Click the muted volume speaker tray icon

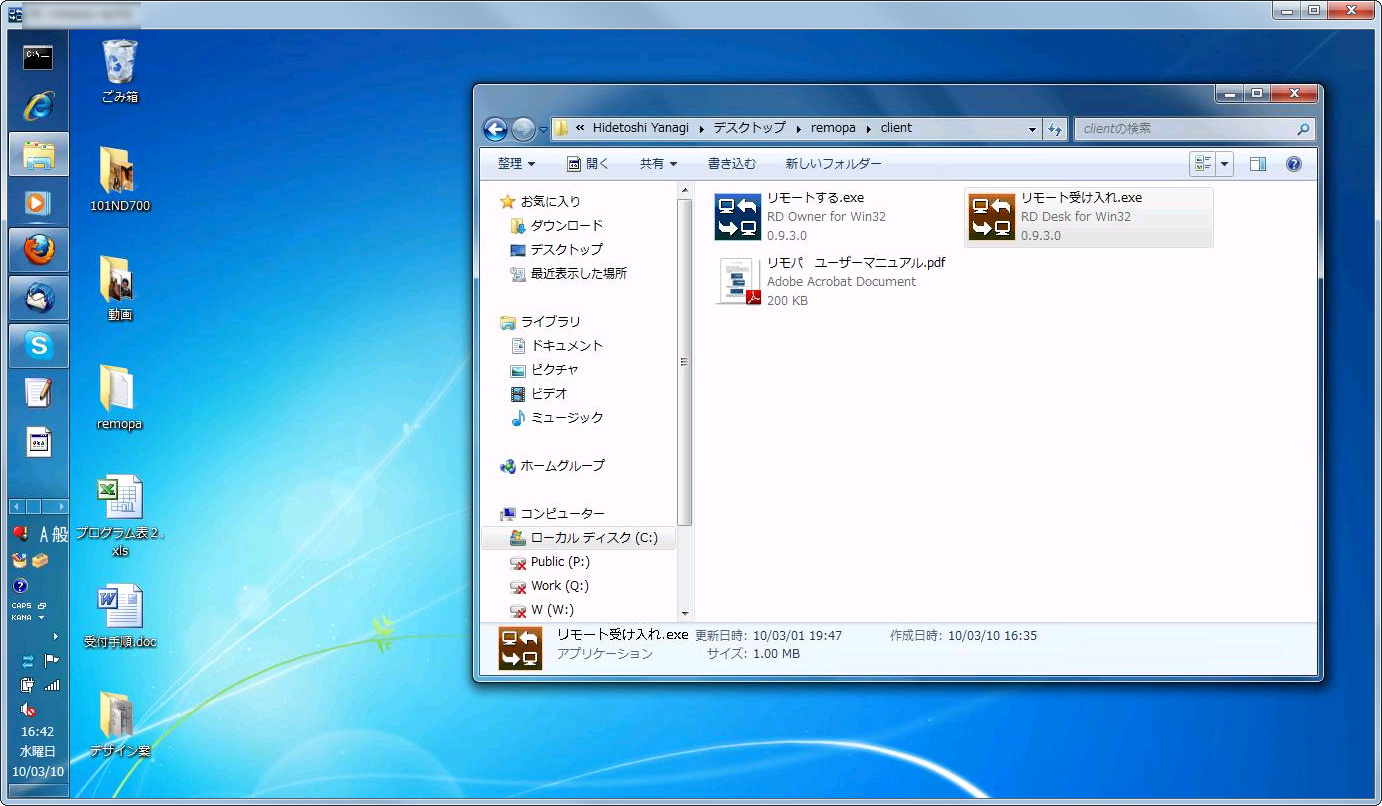28,710
